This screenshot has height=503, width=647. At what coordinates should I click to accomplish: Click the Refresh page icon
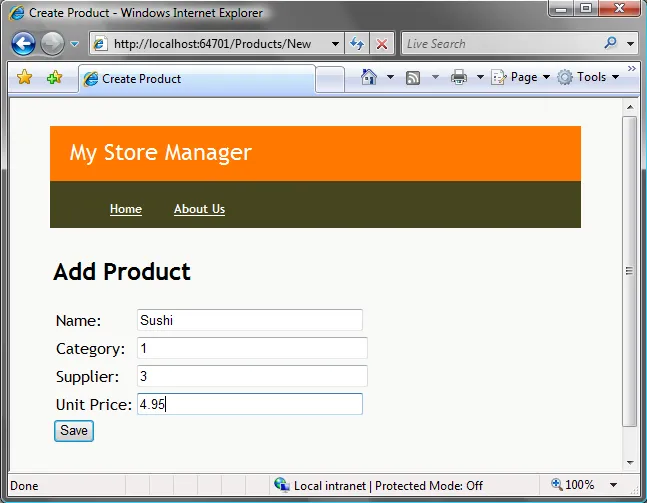[357, 44]
